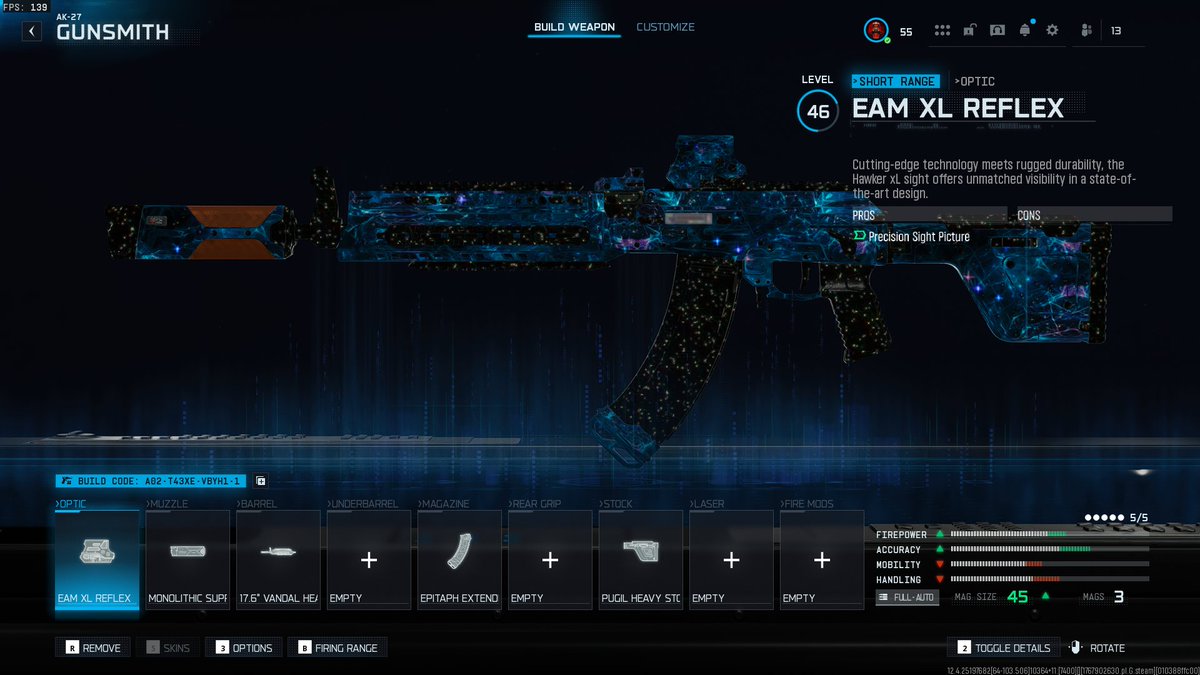1200x675 pixels.
Task: Click the greyed-out SKINS button
Action: click(168, 648)
